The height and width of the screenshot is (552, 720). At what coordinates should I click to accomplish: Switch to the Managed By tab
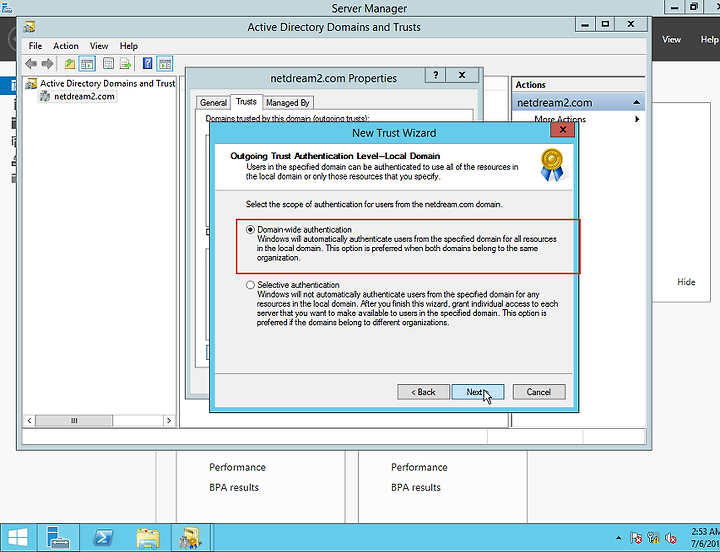click(x=288, y=103)
